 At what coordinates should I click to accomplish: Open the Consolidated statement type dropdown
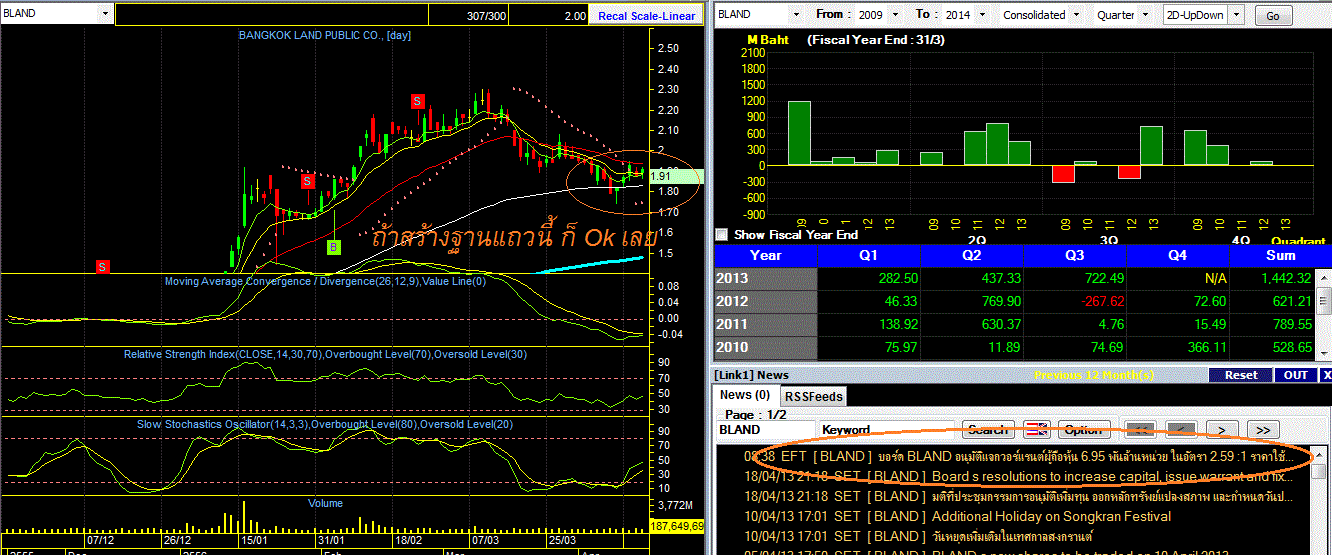pyautogui.click(x=1075, y=15)
